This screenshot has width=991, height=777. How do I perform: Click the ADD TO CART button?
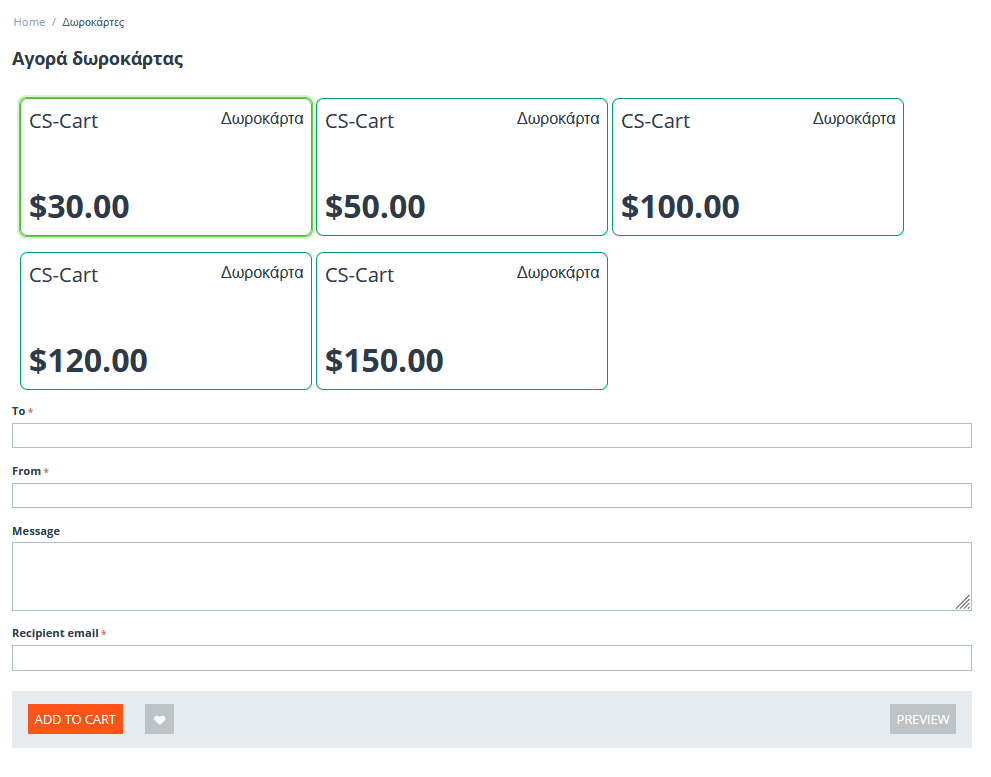coord(75,719)
